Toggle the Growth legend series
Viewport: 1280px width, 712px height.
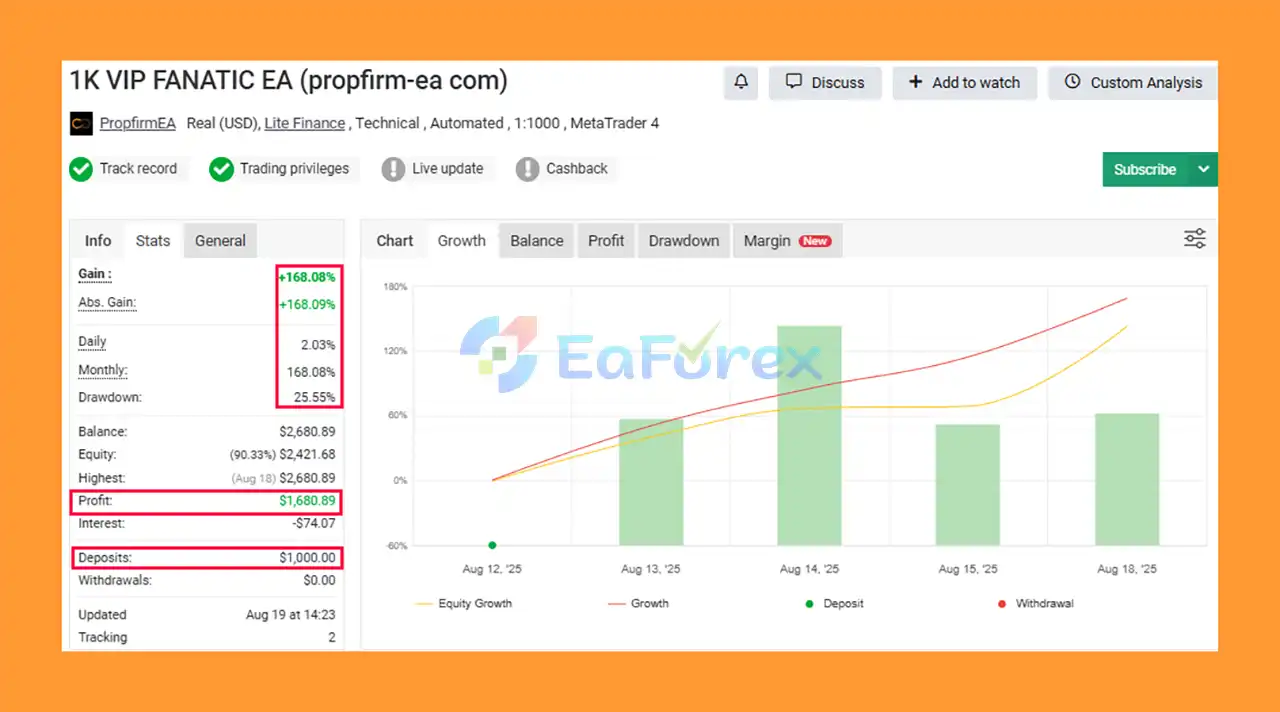coord(638,604)
